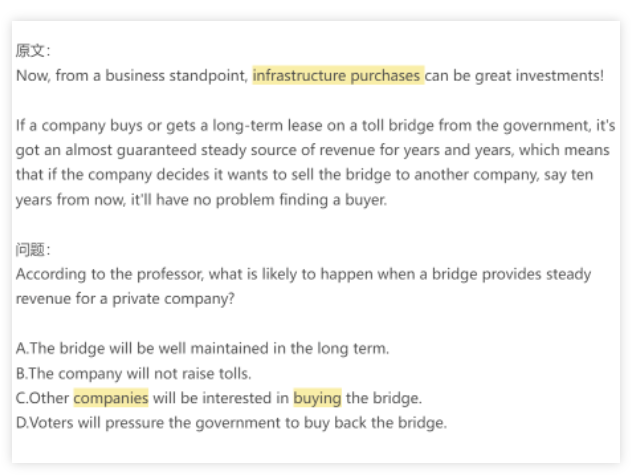Click "standpoint" in the opening sentence
This screenshot has width=635, height=476.
tap(207, 75)
